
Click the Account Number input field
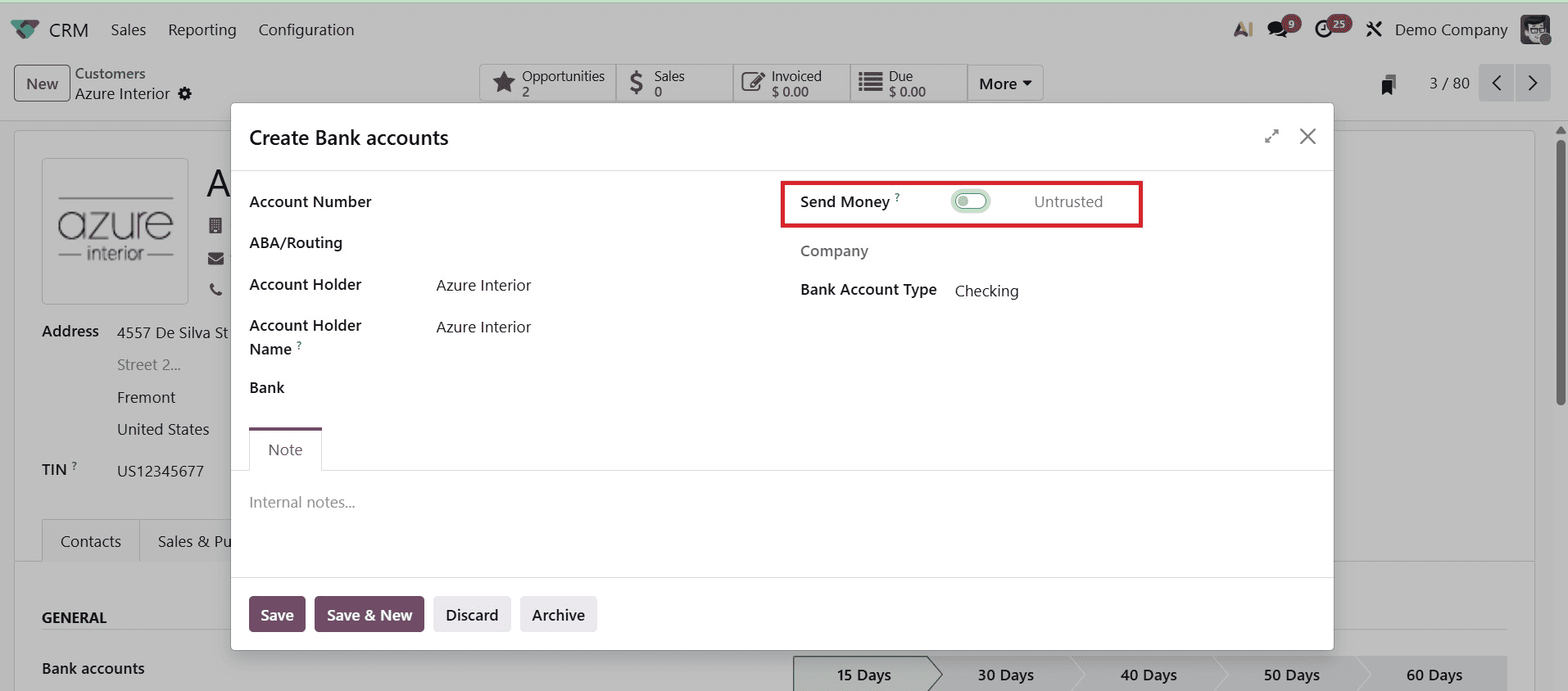click(x=600, y=202)
